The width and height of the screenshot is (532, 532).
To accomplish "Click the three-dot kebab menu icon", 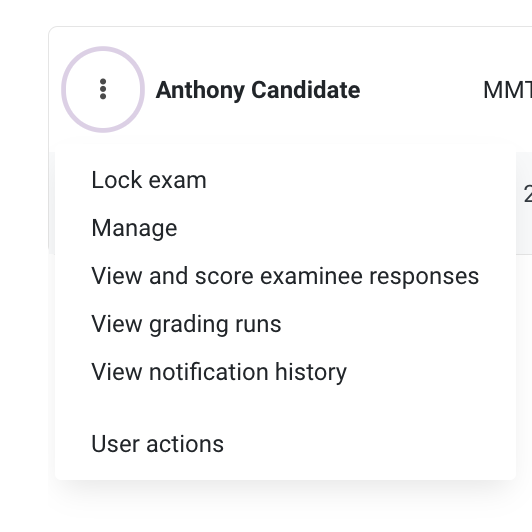I will click(x=103, y=90).
